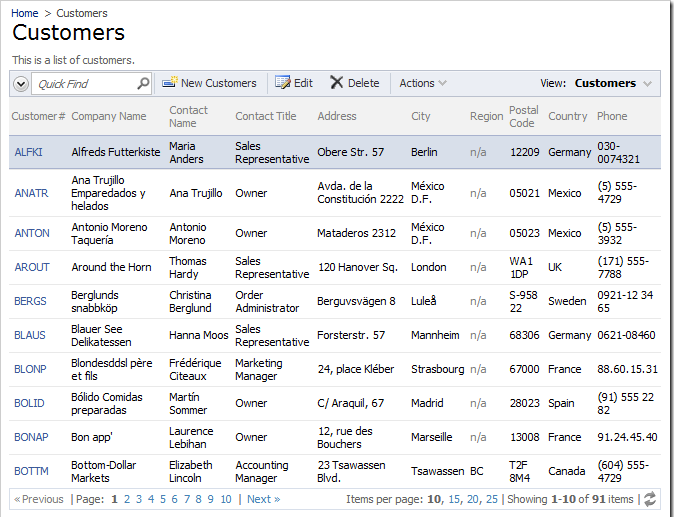The height and width of the screenshot is (517, 674).
Task: Open customer BONAP link
Action: click(x=31, y=437)
